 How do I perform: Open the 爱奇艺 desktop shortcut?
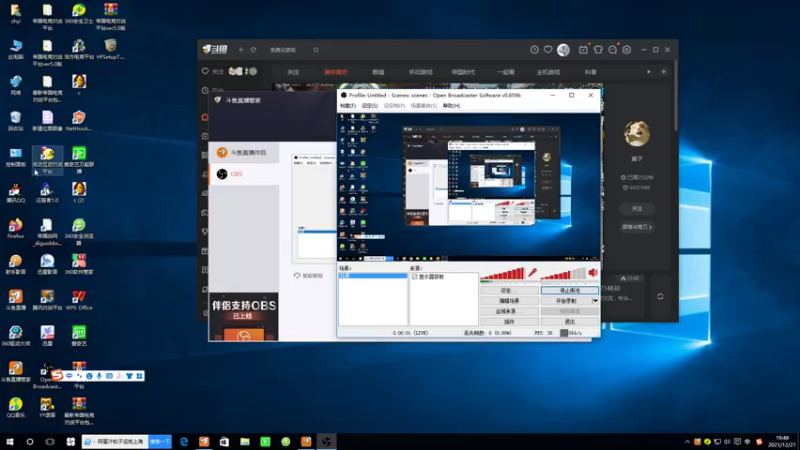click(x=79, y=335)
